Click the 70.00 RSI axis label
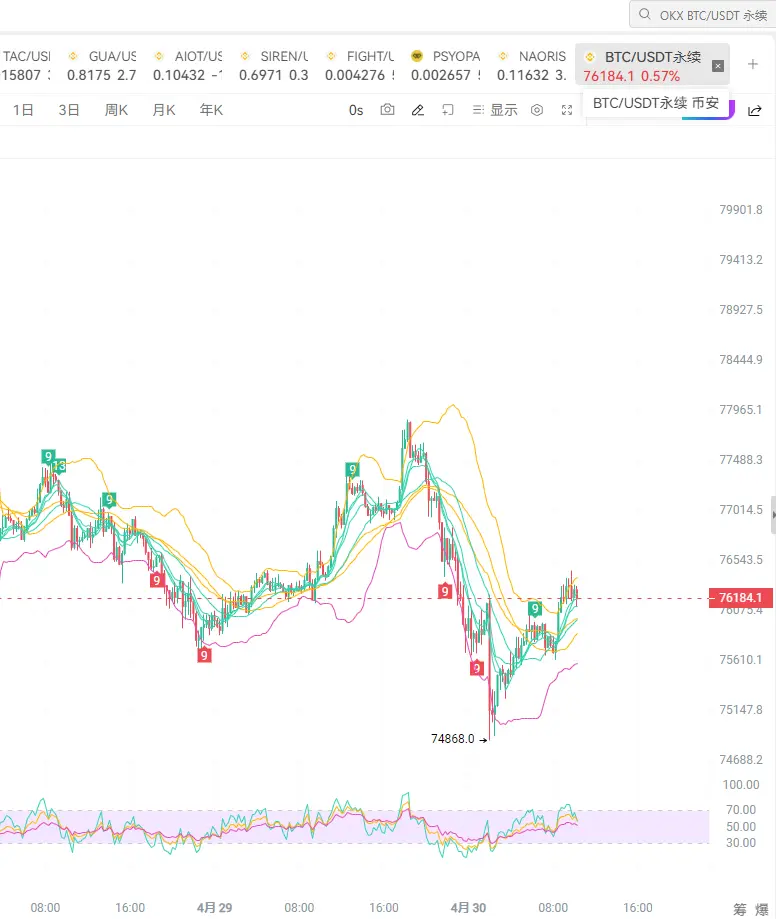The image size is (776, 919). pyautogui.click(x=741, y=809)
